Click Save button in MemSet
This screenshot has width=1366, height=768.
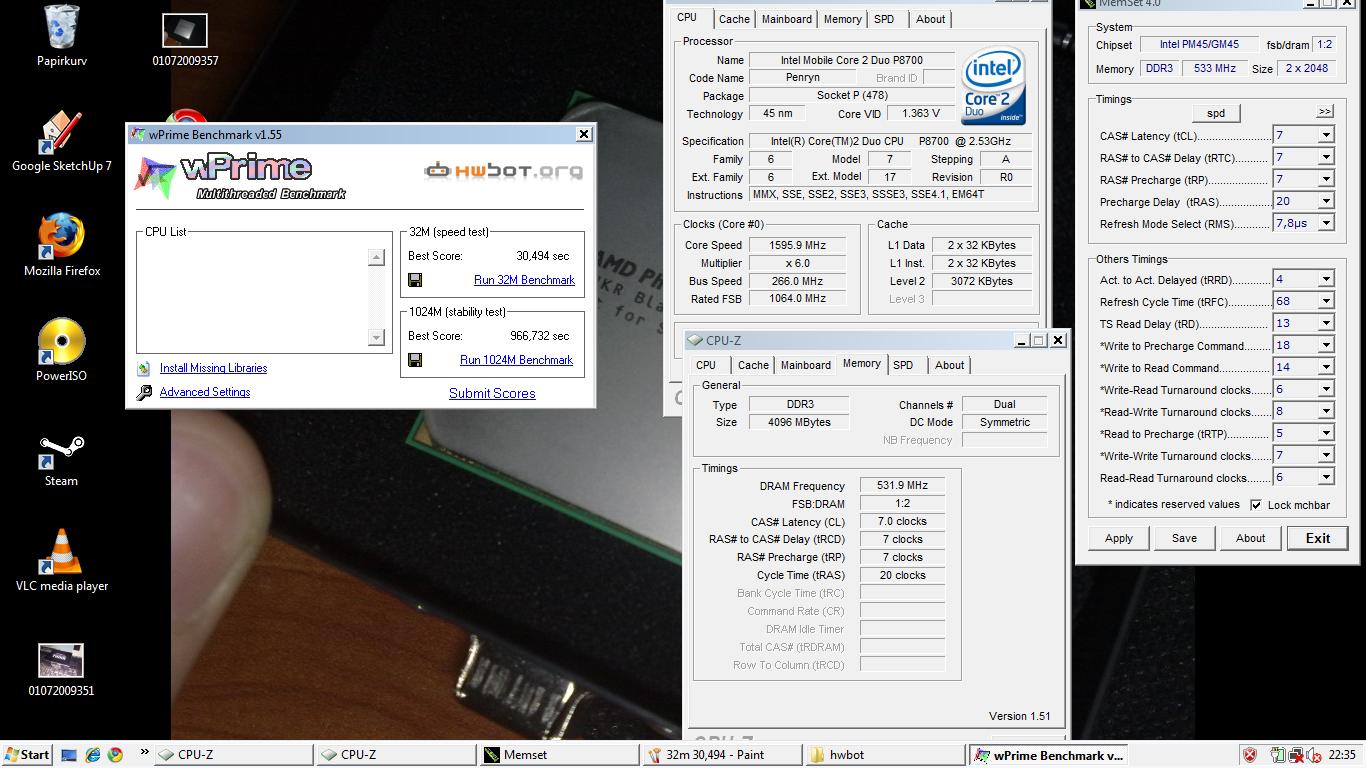tap(1184, 538)
